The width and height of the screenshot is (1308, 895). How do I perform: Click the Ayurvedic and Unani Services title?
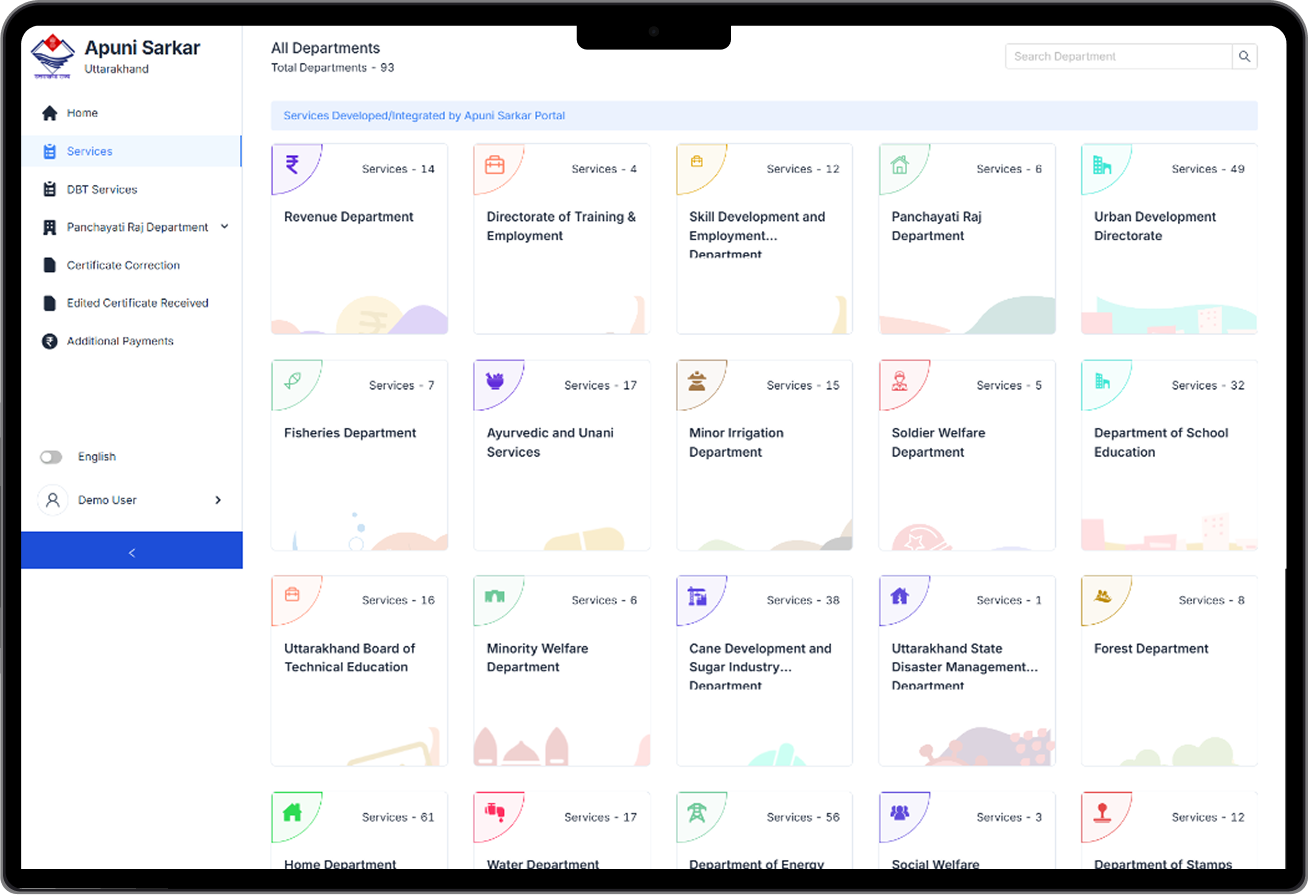[550, 442]
